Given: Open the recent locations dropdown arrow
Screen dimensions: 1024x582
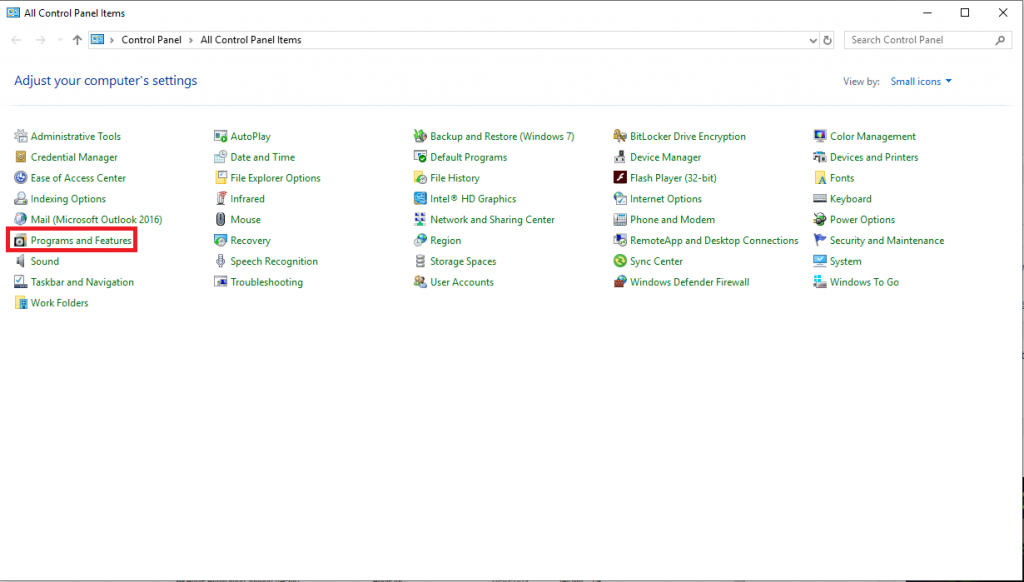Looking at the screenshot, I should pyautogui.click(x=60, y=40).
